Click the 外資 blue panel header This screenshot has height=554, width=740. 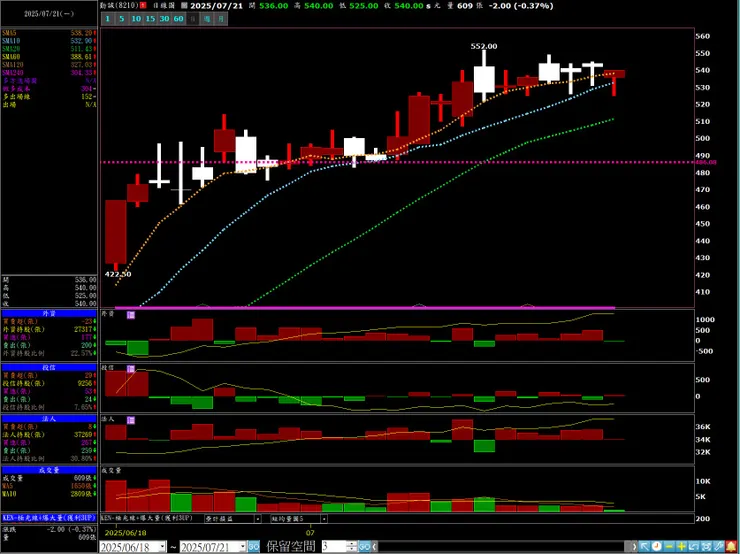pyautogui.click(x=49, y=313)
